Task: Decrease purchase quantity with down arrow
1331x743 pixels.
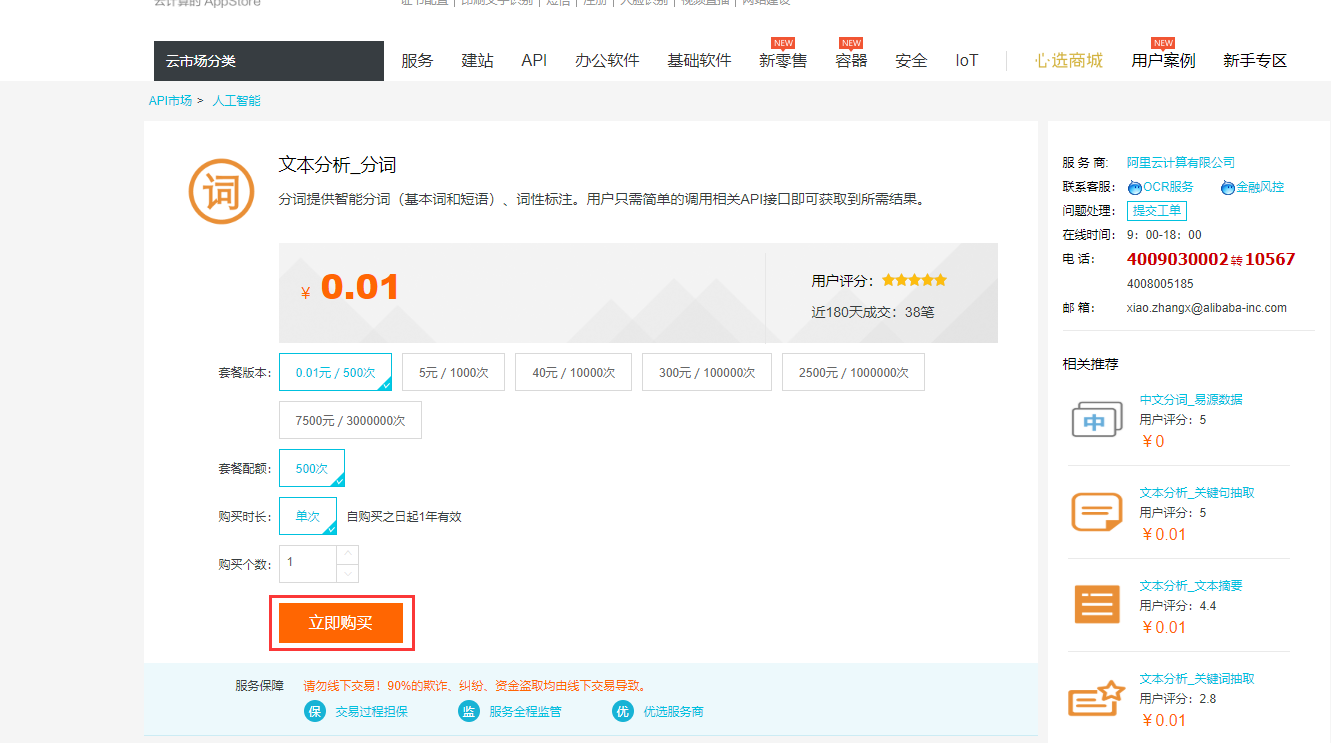Action: coord(347,573)
